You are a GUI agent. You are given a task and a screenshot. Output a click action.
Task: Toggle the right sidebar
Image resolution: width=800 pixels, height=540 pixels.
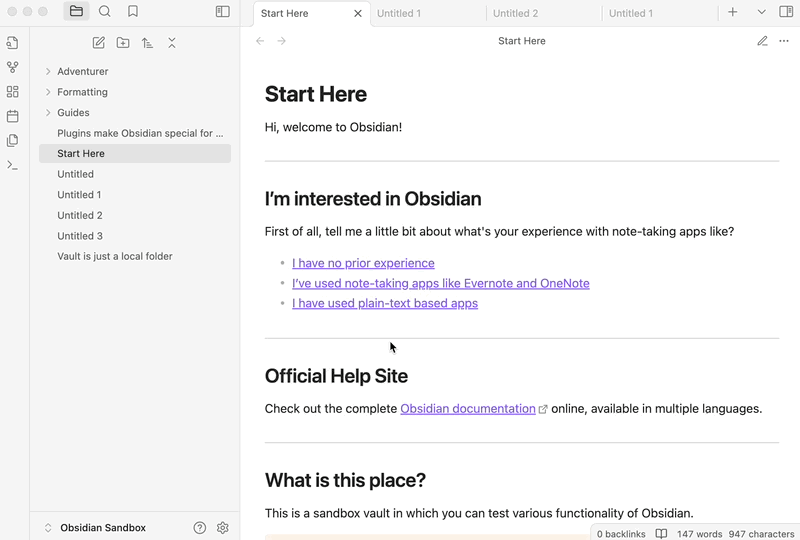[x=786, y=12]
